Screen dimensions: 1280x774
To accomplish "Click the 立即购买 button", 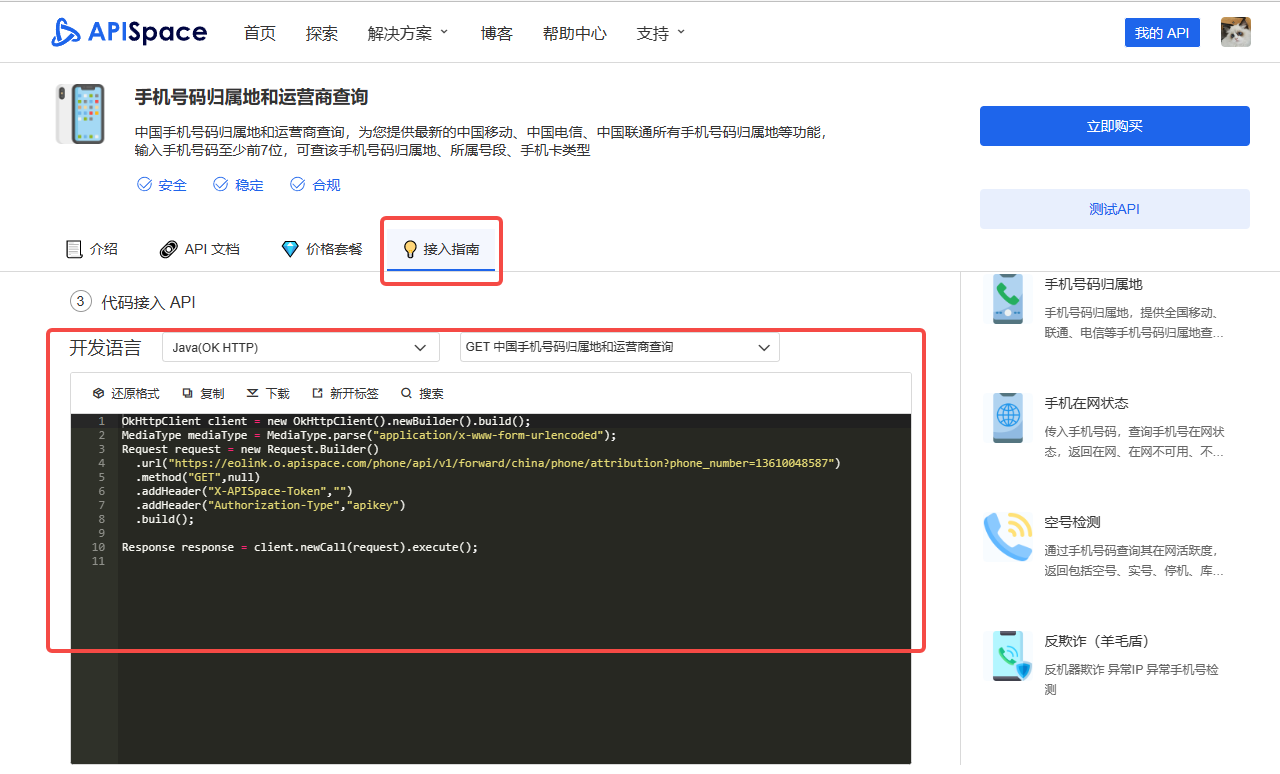I will click(x=1115, y=126).
